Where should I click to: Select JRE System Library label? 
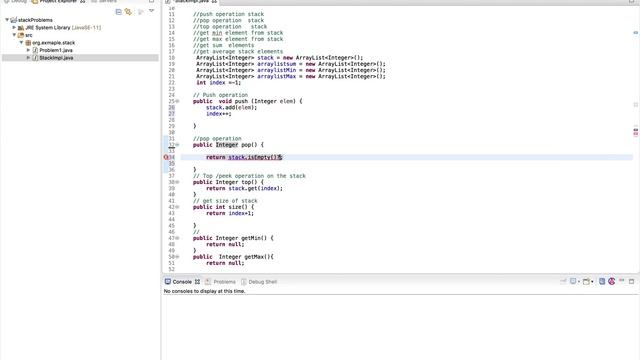click(x=48, y=27)
